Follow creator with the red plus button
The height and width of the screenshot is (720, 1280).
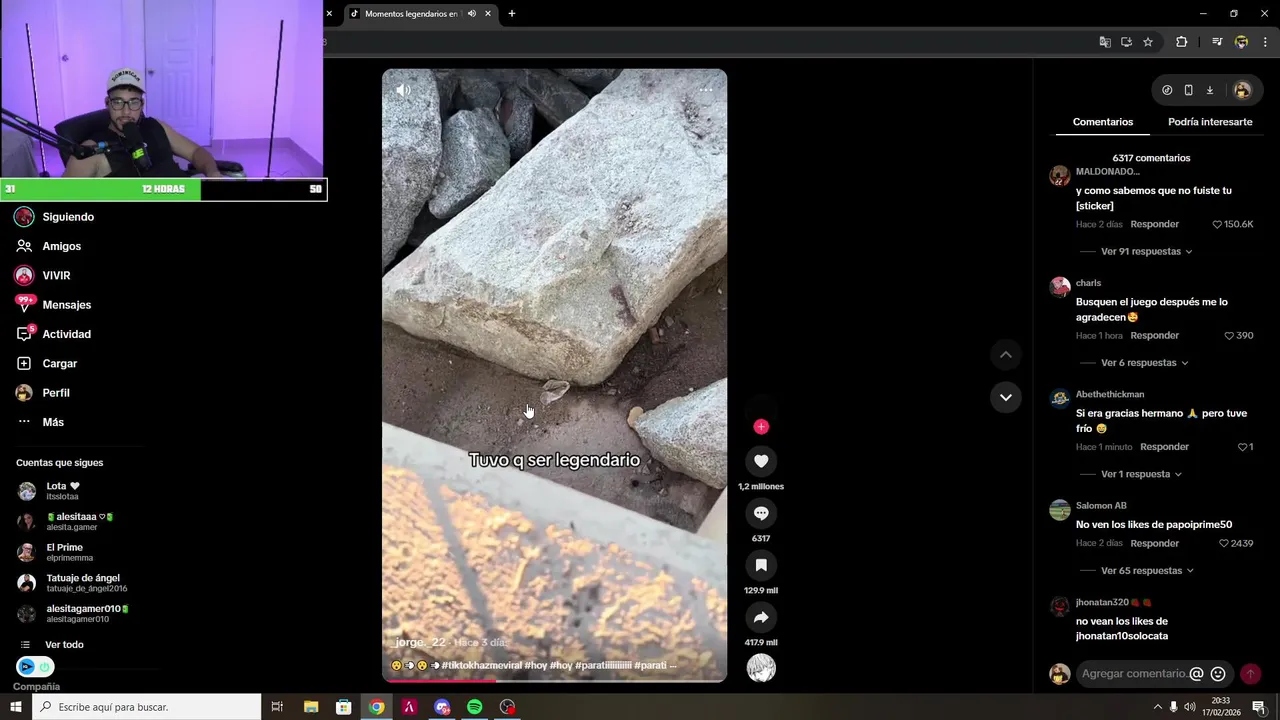coord(761,427)
